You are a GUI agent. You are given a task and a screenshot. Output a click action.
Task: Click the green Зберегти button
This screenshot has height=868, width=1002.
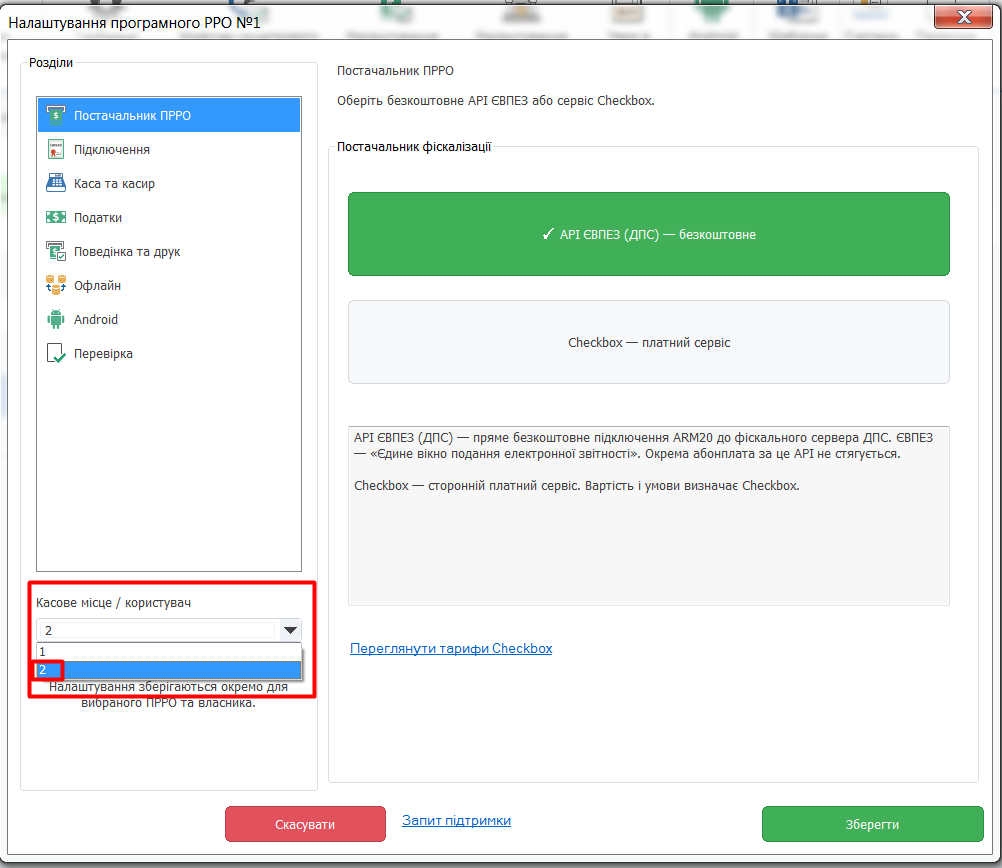tap(872, 824)
